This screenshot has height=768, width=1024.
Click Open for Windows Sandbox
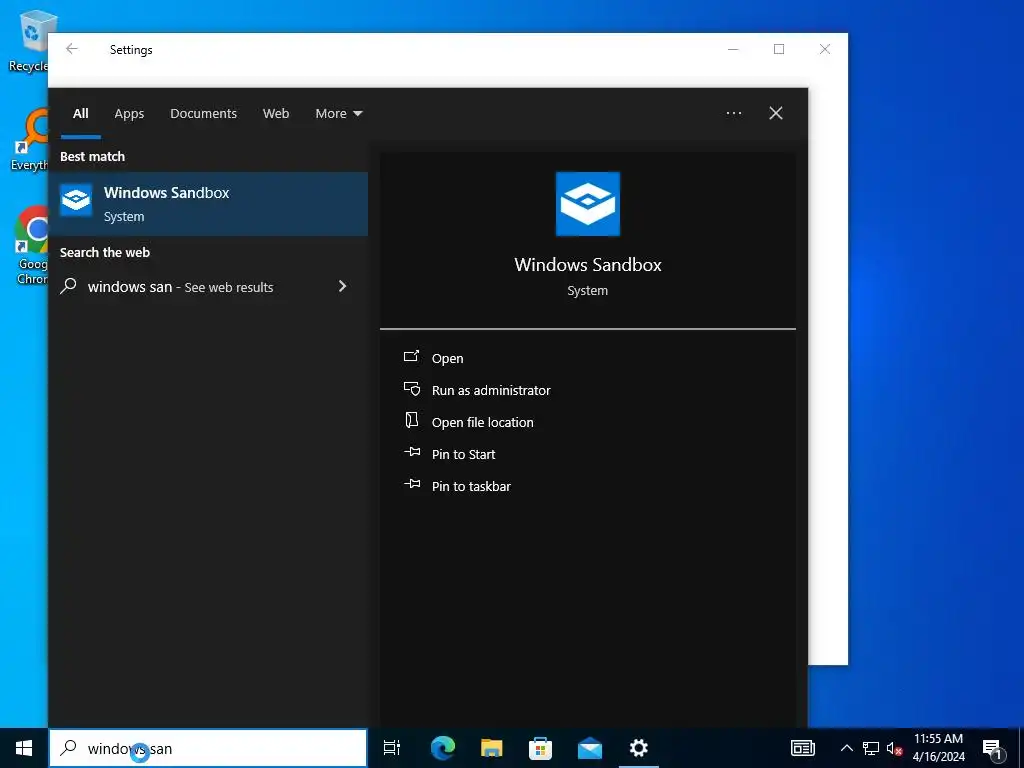[x=447, y=359]
